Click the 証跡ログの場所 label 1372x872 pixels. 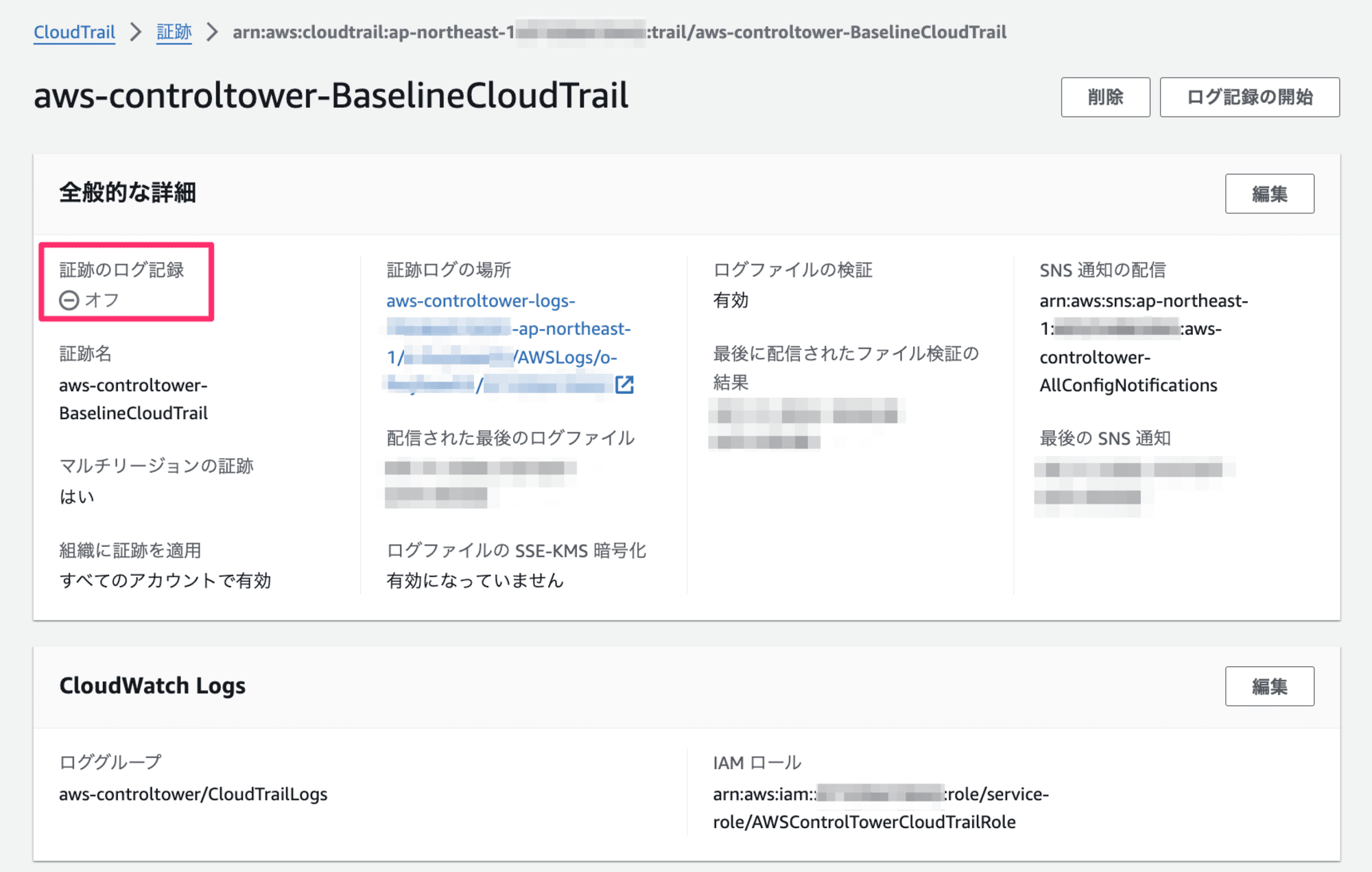tap(449, 270)
